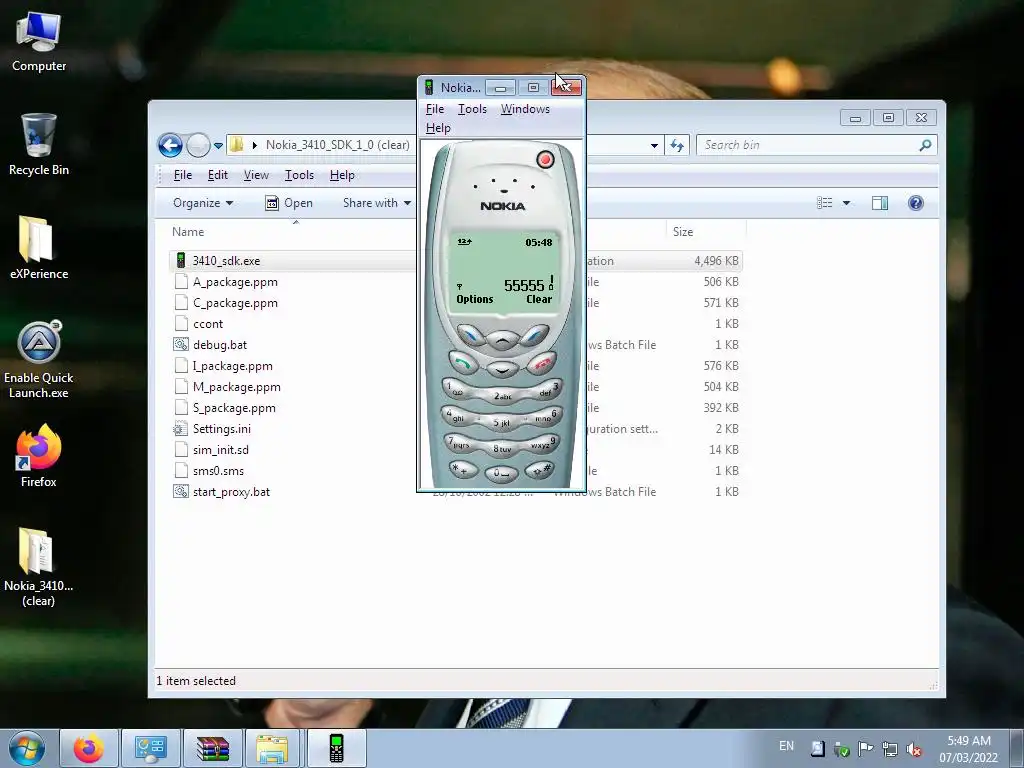Open Tools menu in Nokia emulator

472,109
